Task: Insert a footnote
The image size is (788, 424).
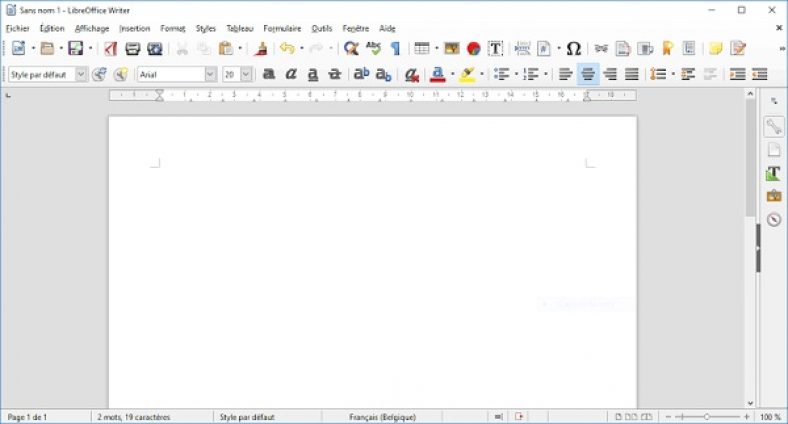Action: [x=623, y=48]
